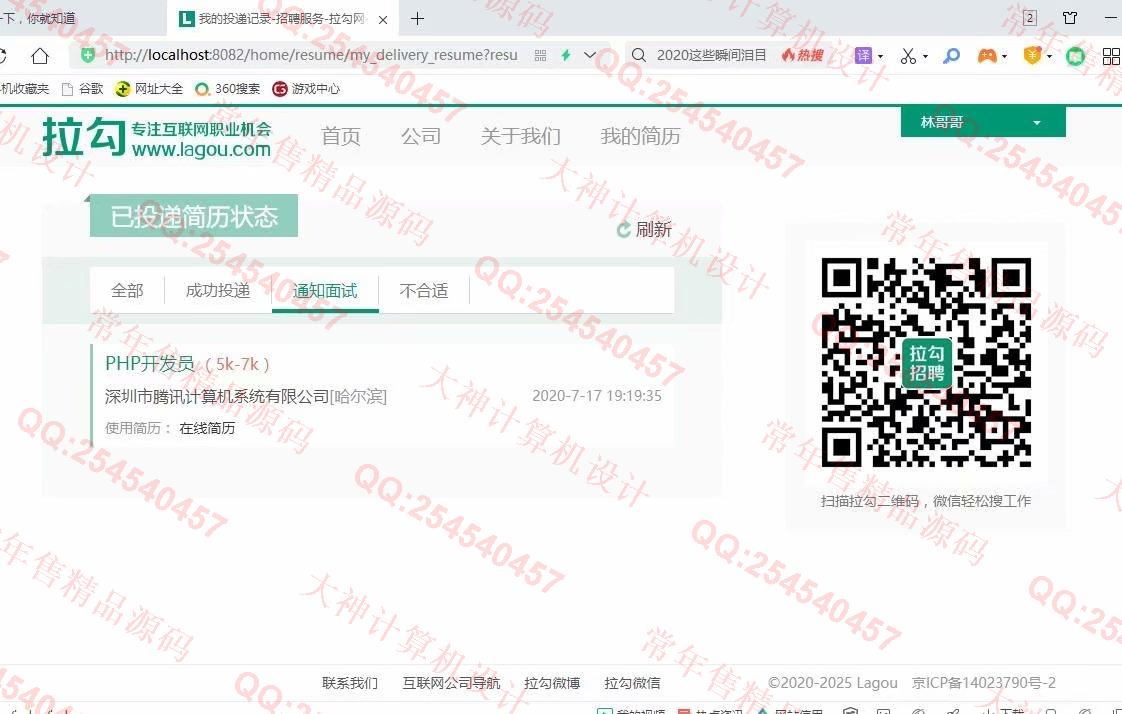The width and height of the screenshot is (1122, 714).
Task: Click the 拉勾招聘 QR code image
Action: pyautogui.click(x=926, y=362)
